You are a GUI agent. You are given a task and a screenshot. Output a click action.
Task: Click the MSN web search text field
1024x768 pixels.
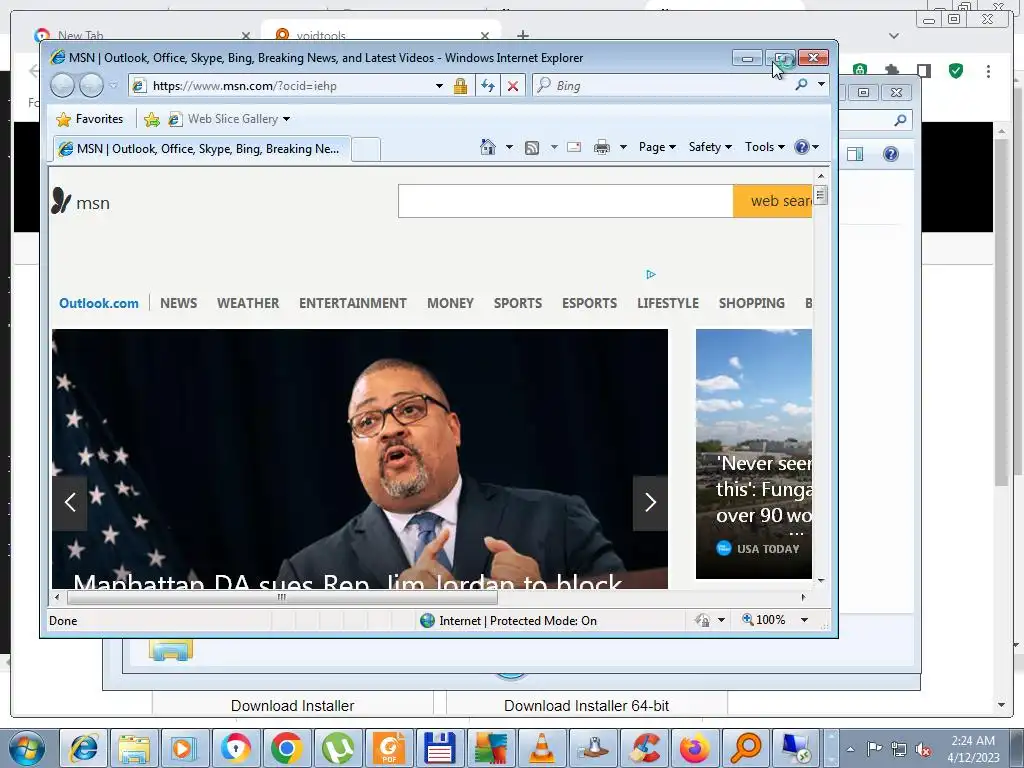point(566,201)
